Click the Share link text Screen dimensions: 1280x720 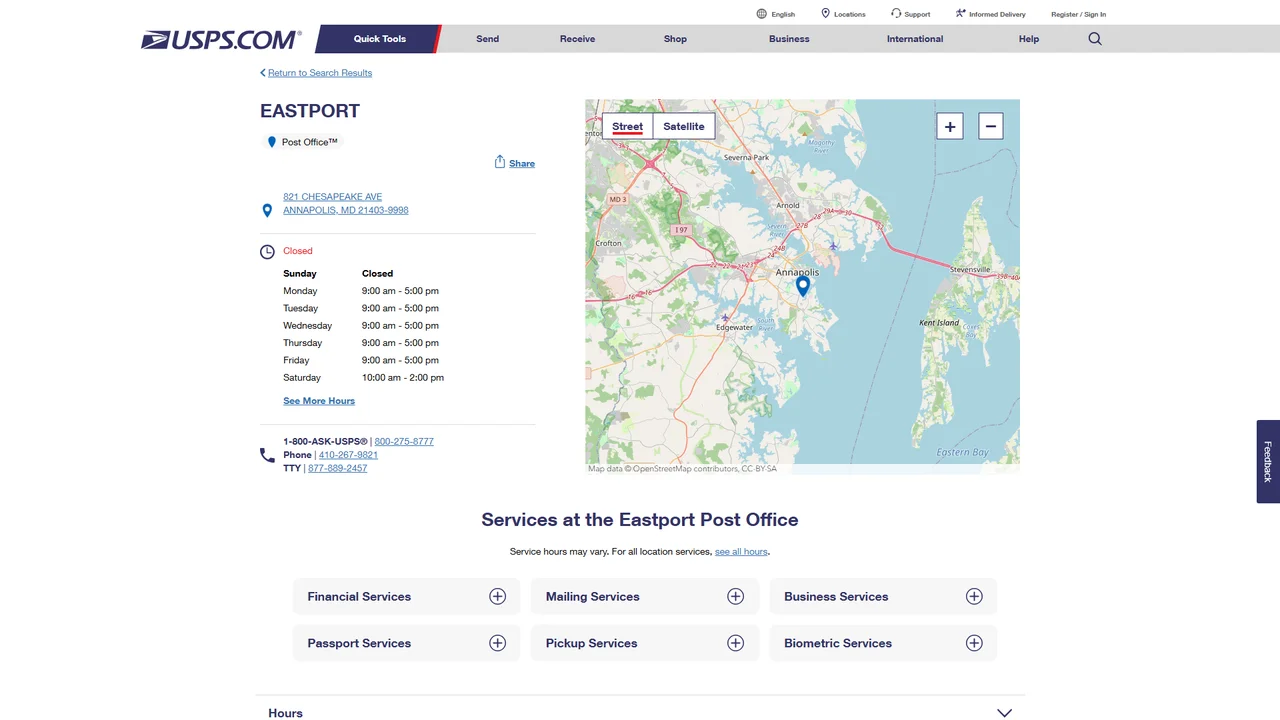522,163
